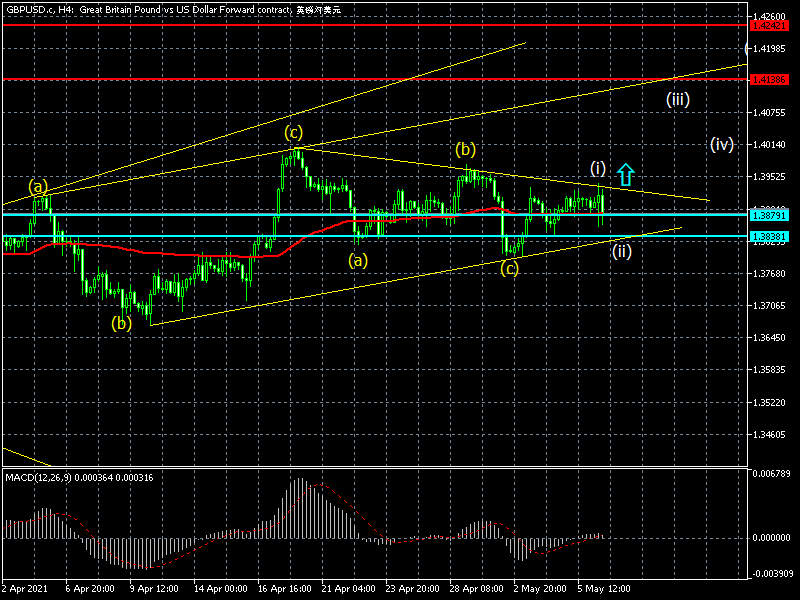This screenshot has height=600, width=800.
Task: Click the 16 Apr 16:00 time label
Action: coord(284,588)
